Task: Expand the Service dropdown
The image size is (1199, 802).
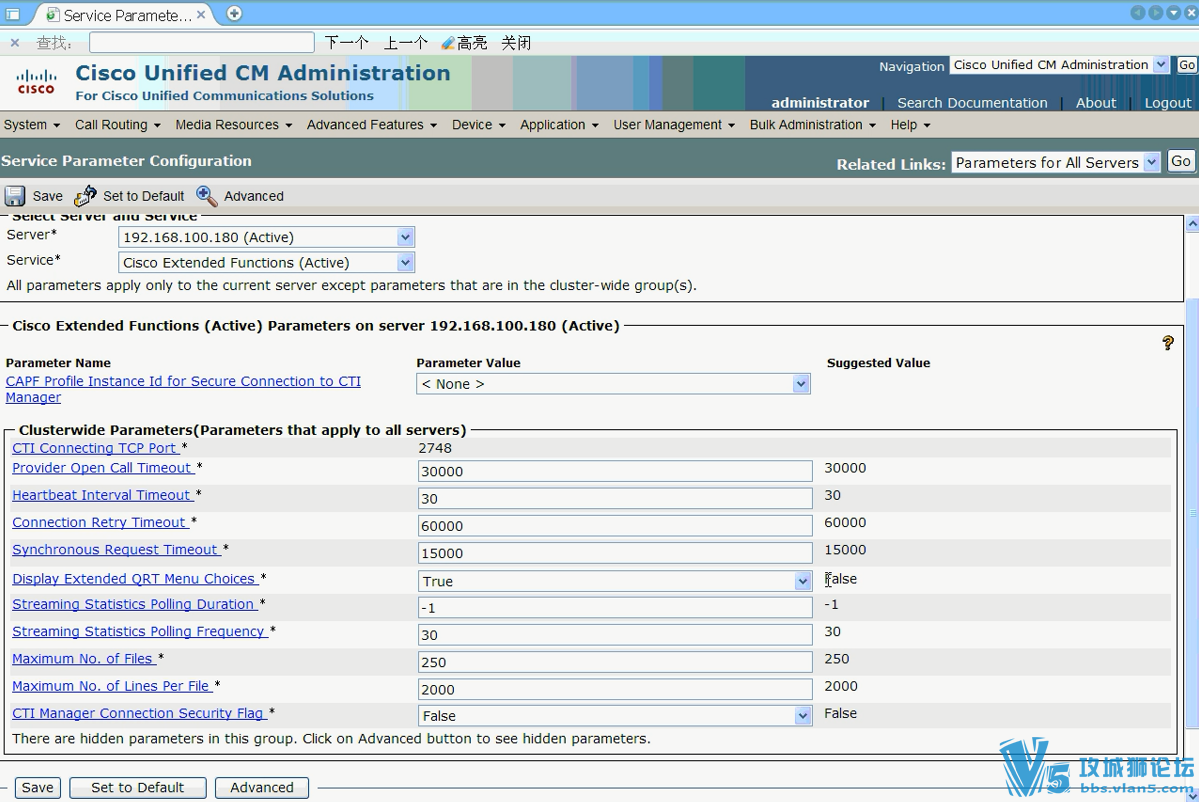Action: tap(404, 263)
